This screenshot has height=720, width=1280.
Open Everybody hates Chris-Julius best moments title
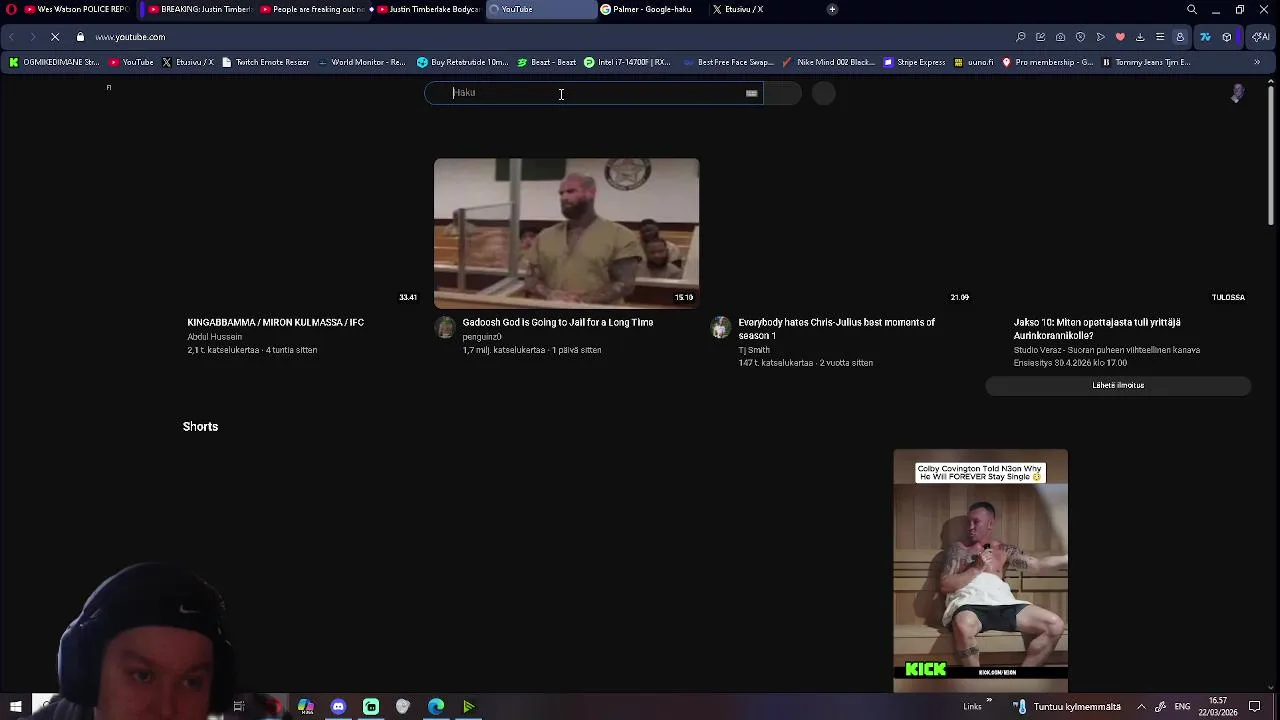[x=837, y=329]
